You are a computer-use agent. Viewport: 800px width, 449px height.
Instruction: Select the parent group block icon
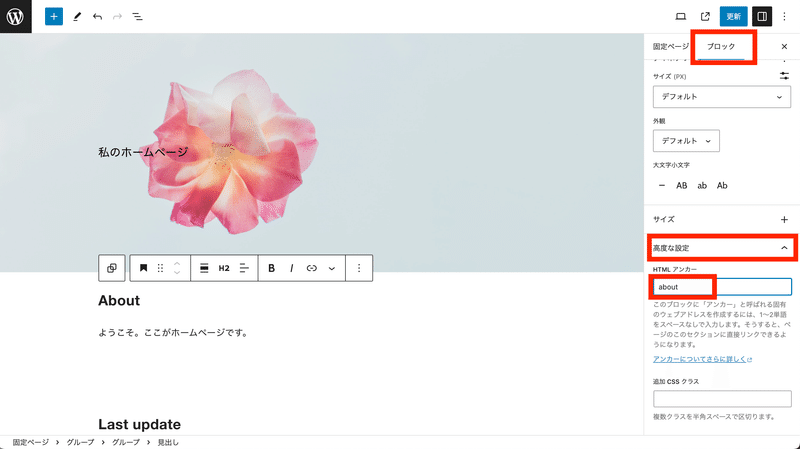tap(112, 268)
